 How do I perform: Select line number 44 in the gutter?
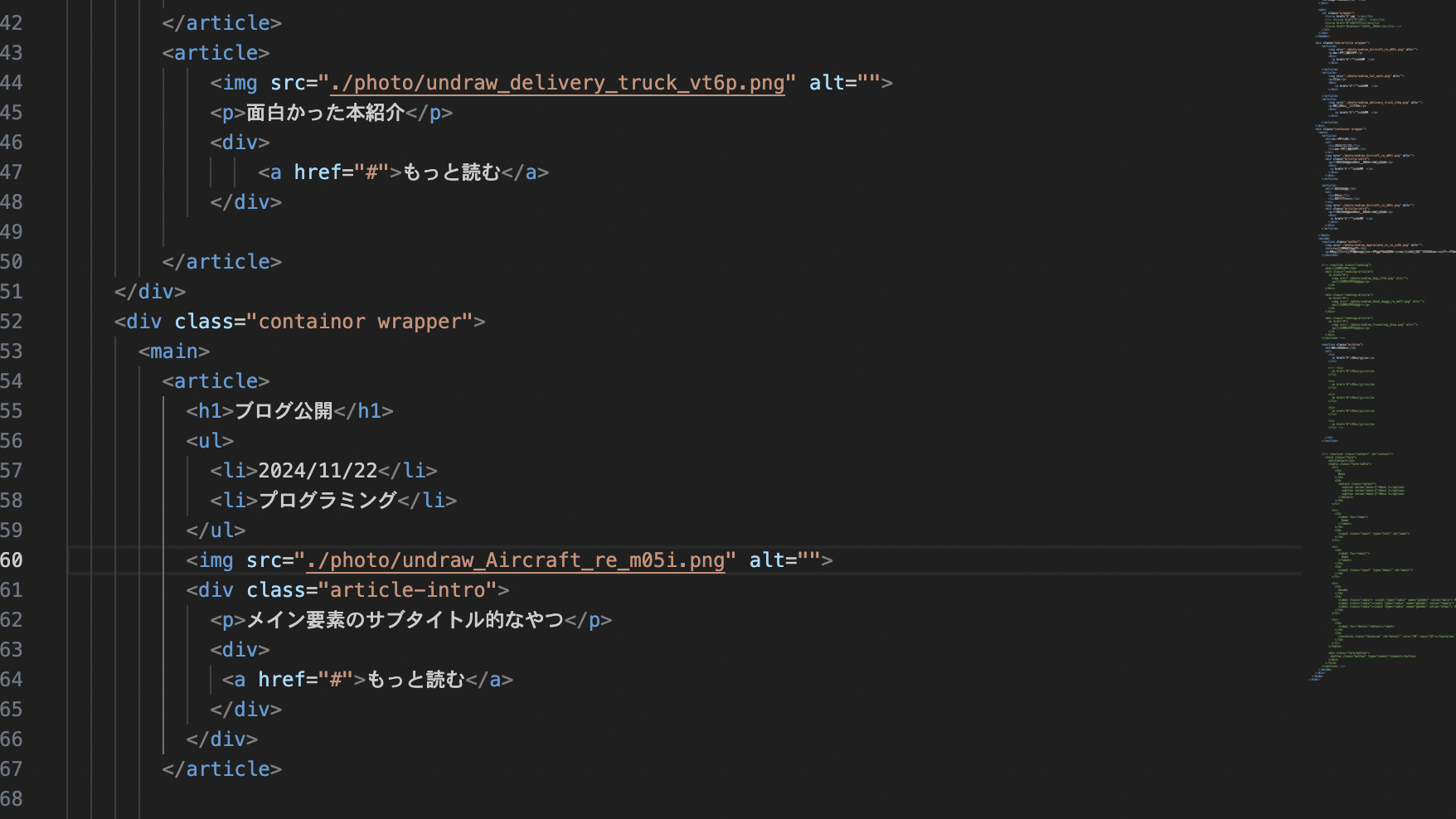click(12, 83)
